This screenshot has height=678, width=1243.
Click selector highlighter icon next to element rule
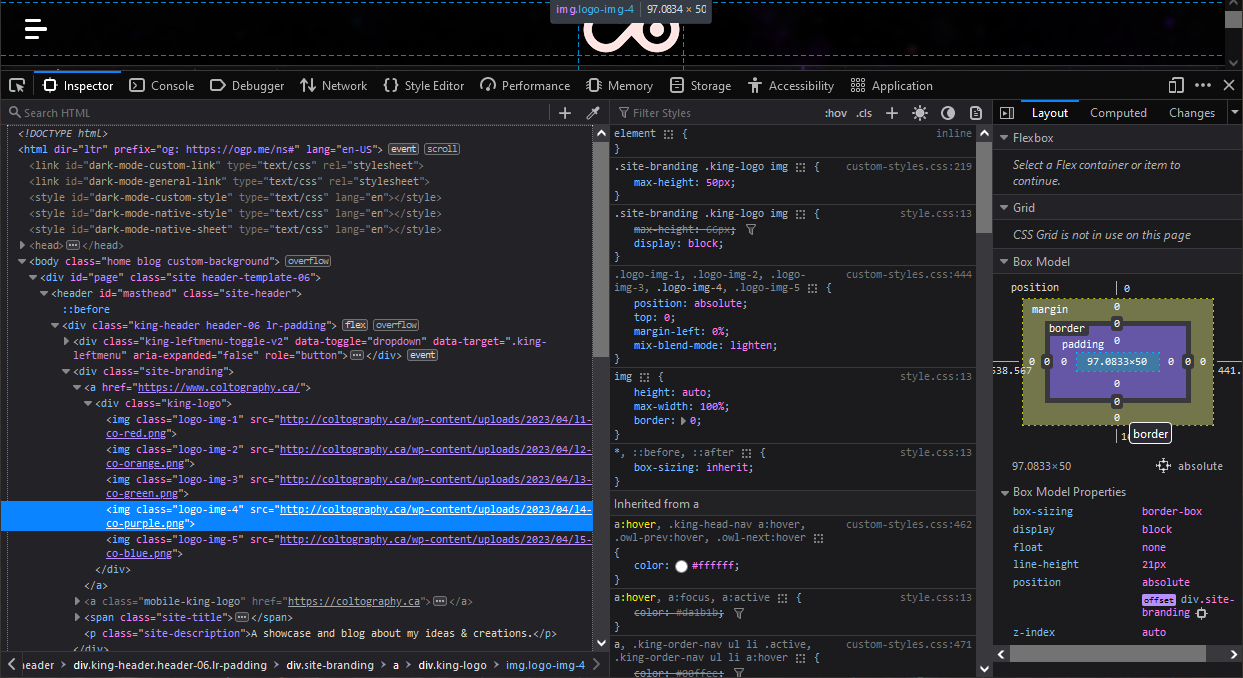pos(669,134)
